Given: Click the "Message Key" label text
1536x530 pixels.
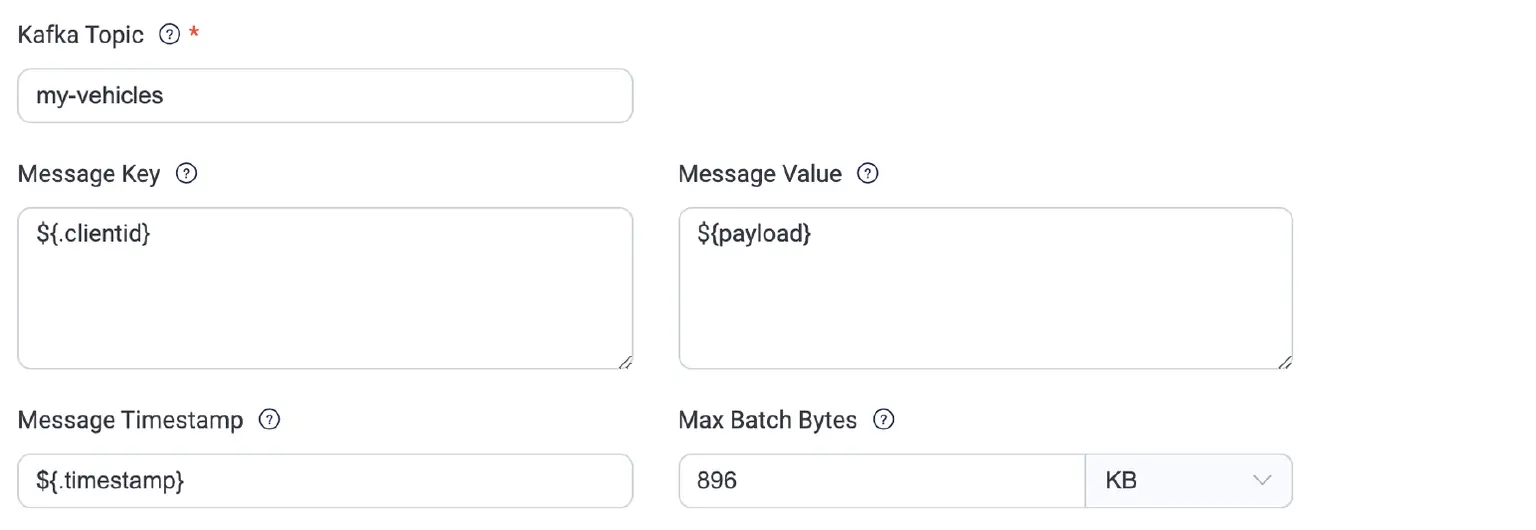Looking at the screenshot, I should click(89, 174).
